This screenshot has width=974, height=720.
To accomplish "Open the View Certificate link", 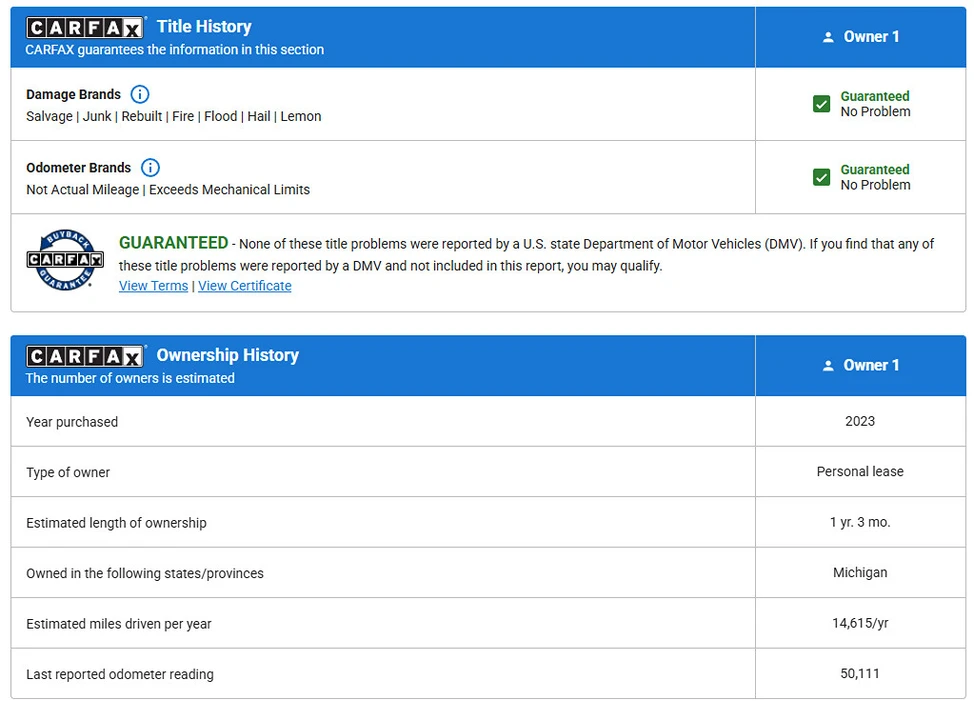I will [x=245, y=286].
